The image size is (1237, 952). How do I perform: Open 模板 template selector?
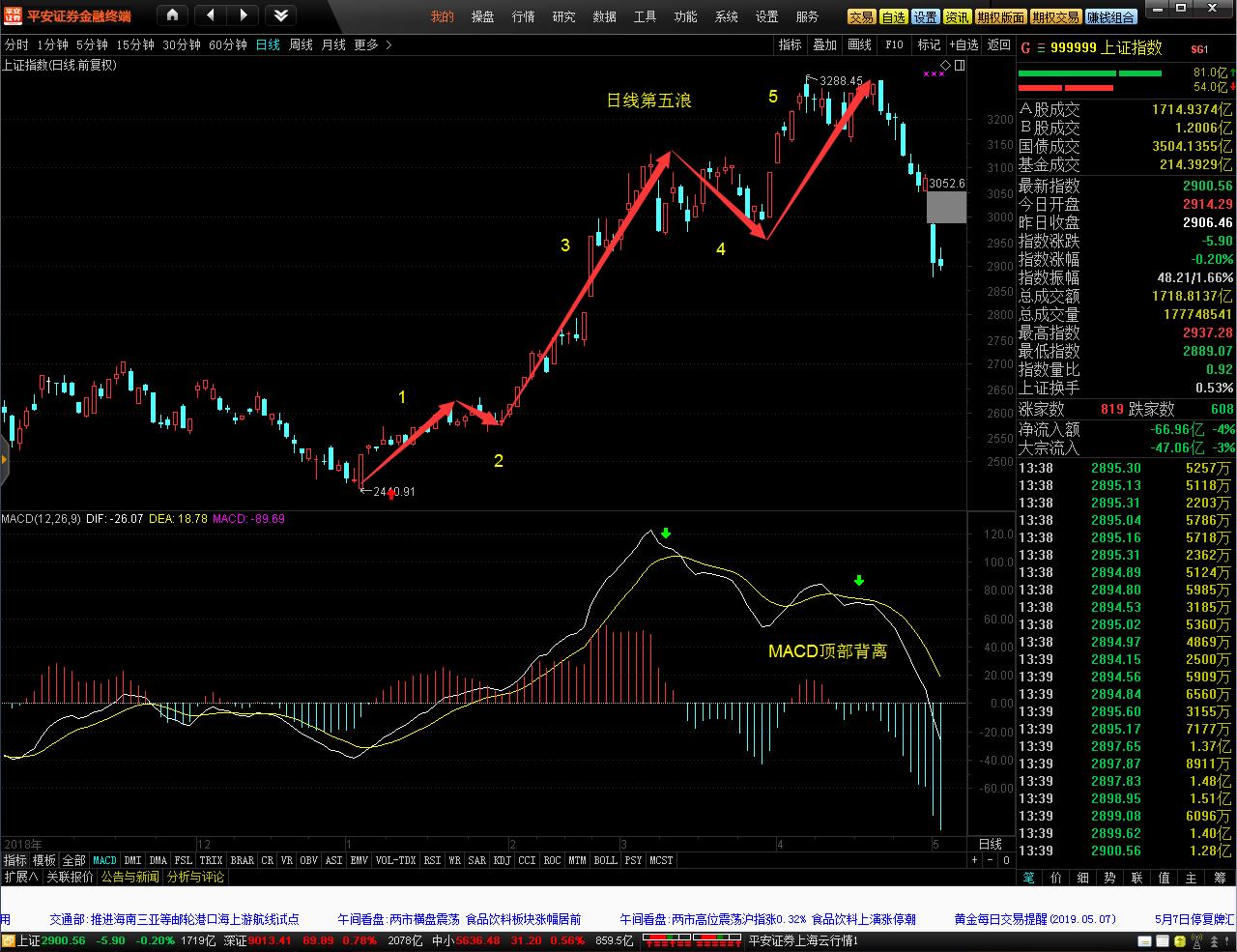click(x=44, y=860)
